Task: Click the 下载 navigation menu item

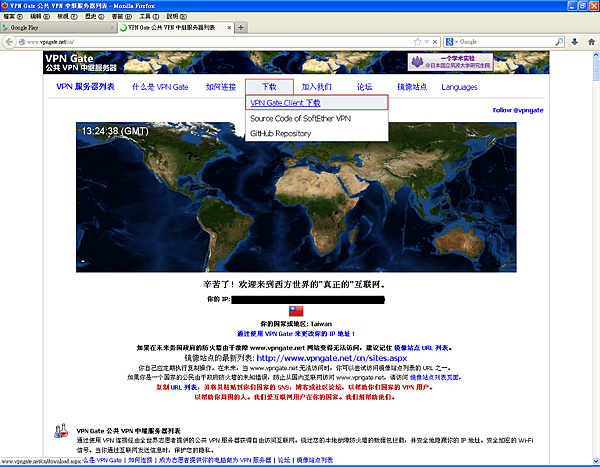Action: click(269, 87)
